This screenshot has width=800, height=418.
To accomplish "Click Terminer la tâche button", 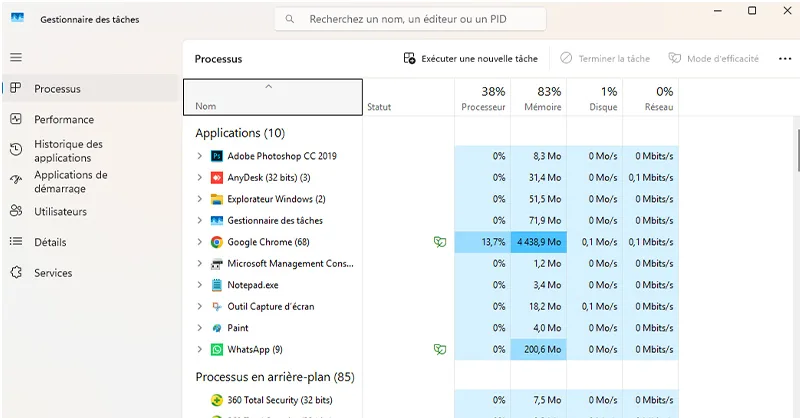I will pyautogui.click(x=605, y=59).
